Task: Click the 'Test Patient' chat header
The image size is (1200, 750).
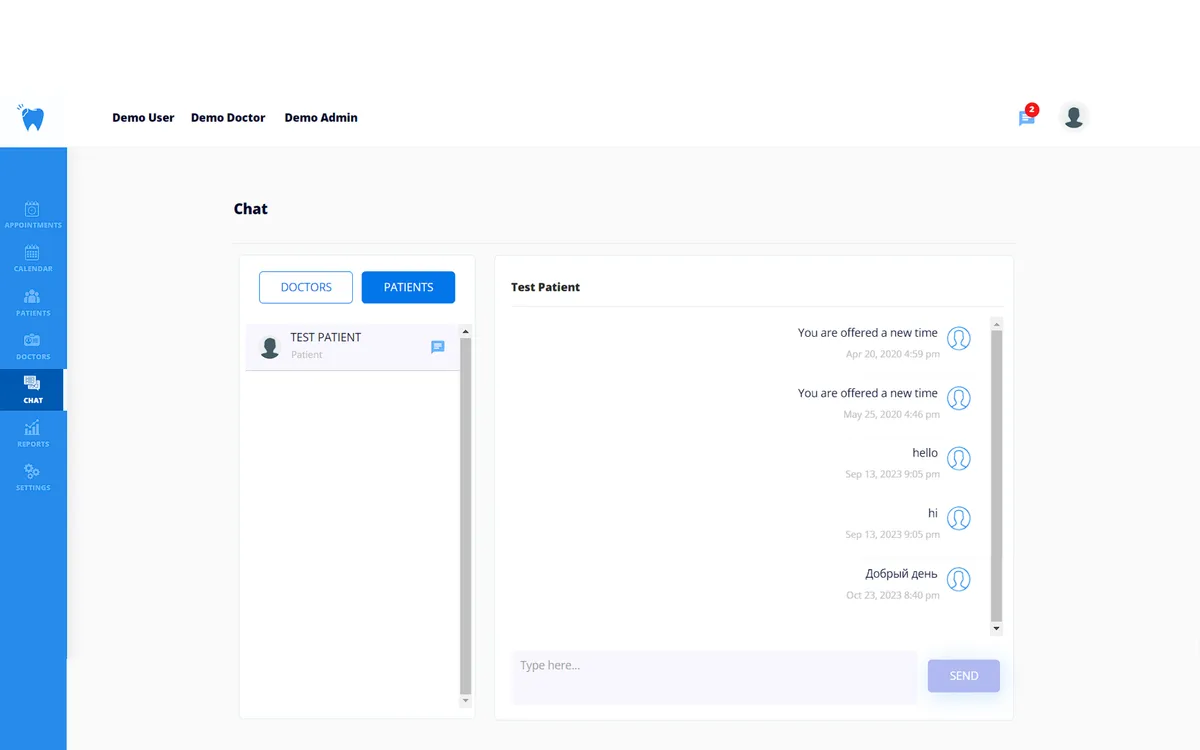Action: pyautogui.click(x=545, y=287)
